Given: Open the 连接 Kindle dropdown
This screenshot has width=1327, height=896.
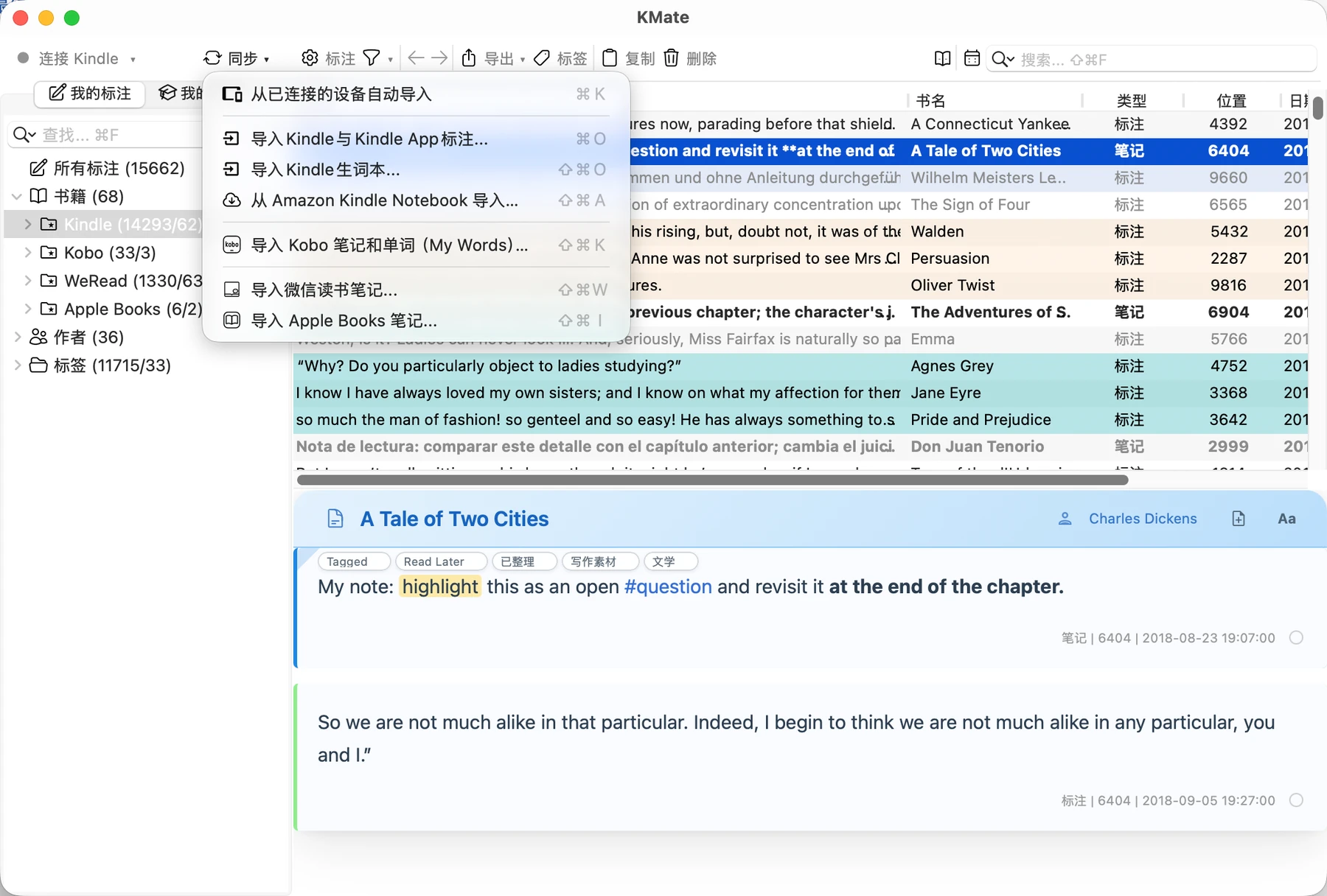Looking at the screenshot, I should 77,58.
